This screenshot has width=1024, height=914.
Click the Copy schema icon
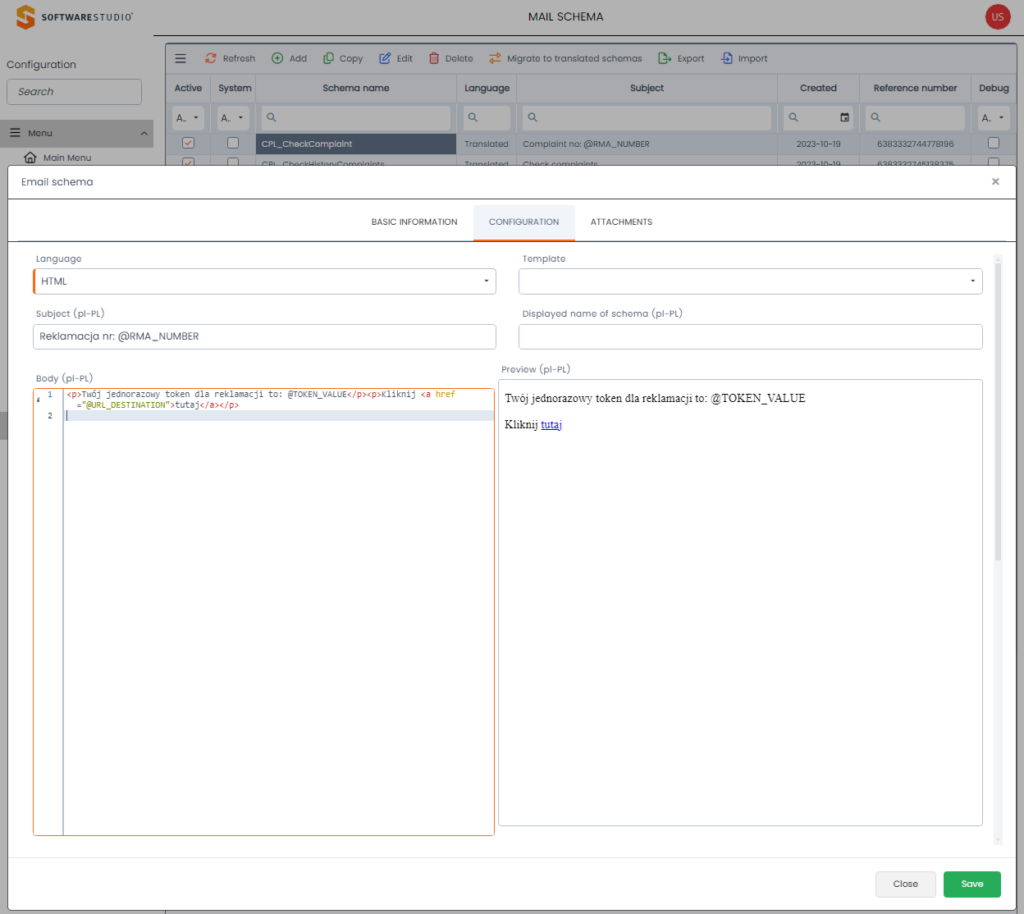[329, 59]
